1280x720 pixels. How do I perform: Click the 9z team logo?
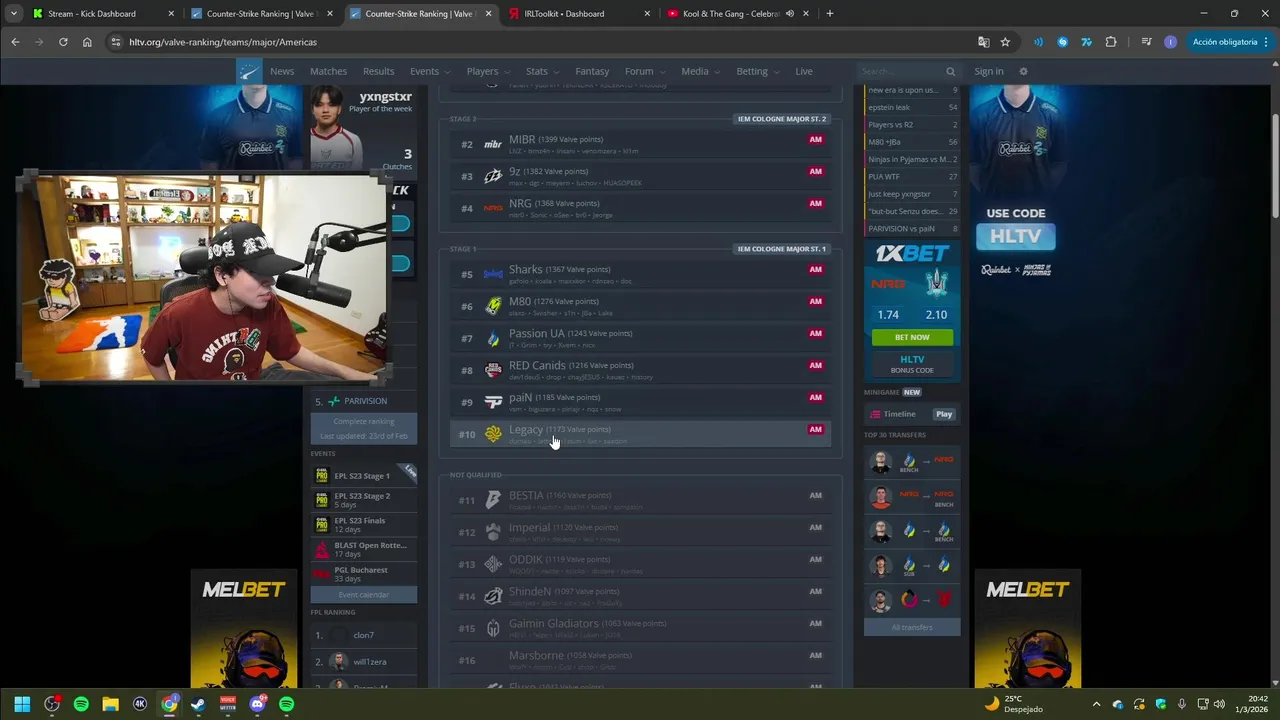click(493, 176)
